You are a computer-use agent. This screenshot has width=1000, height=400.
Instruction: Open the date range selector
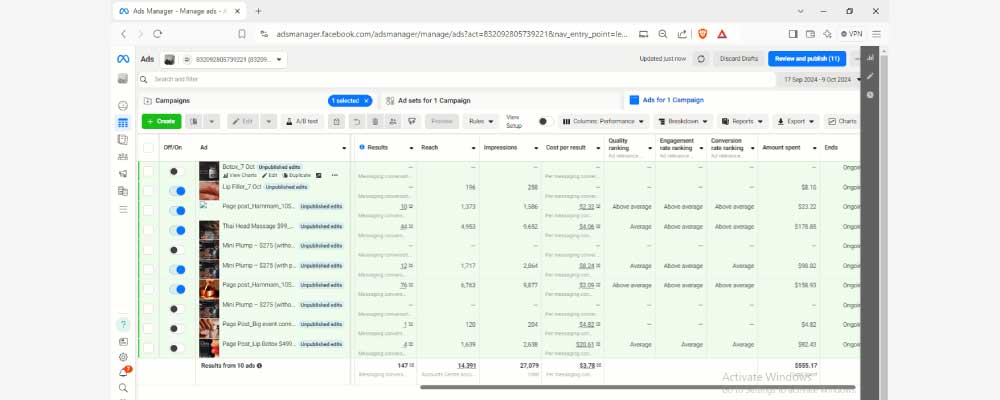818,79
